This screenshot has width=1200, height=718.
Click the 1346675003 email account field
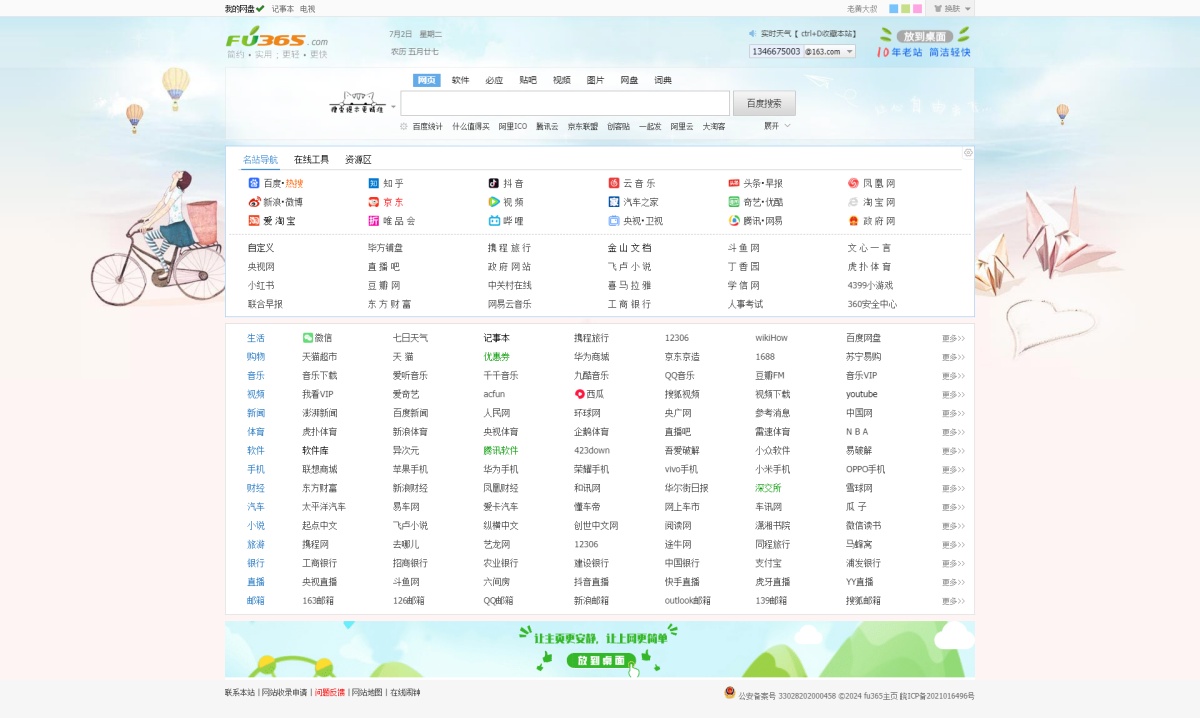(x=776, y=51)
